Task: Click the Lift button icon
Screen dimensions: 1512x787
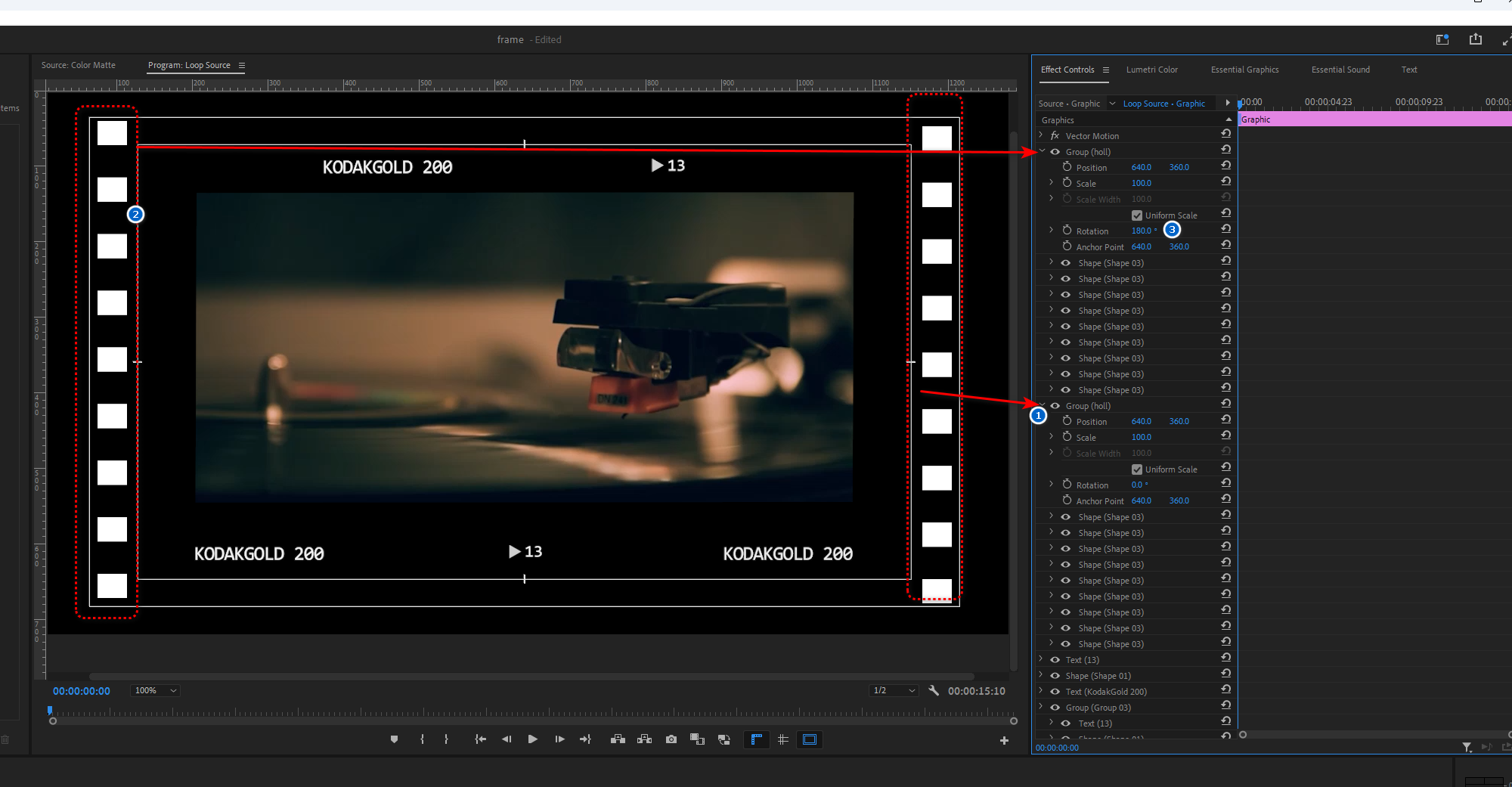Action: [x=618, y=739]
